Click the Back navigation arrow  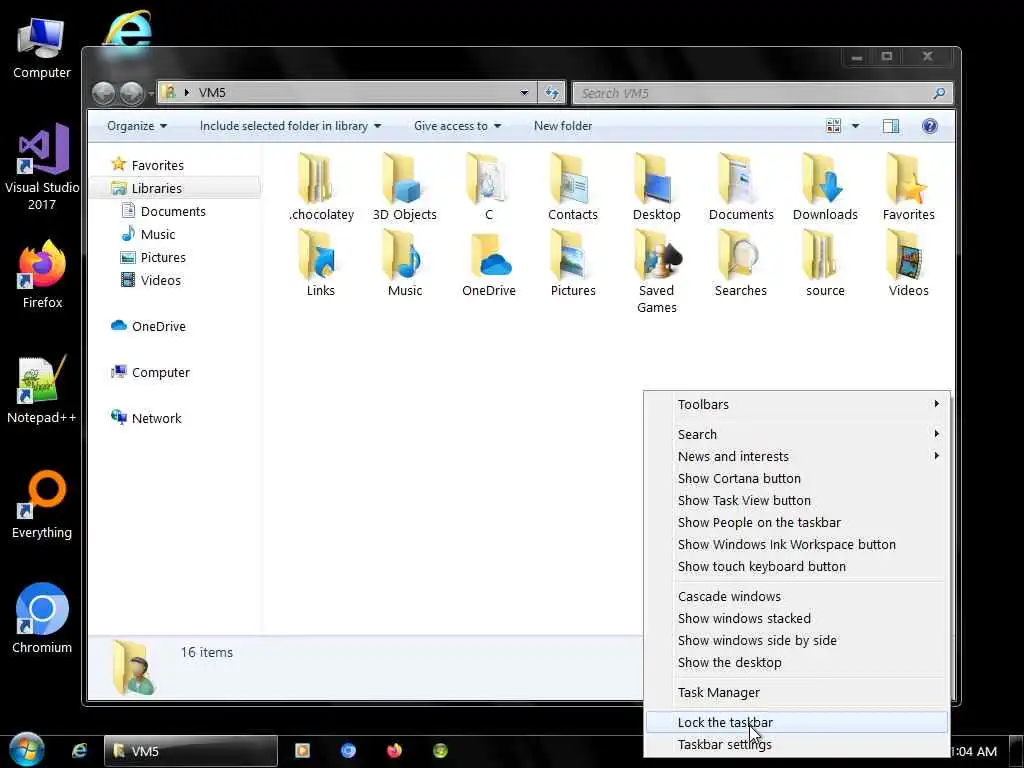103,93
